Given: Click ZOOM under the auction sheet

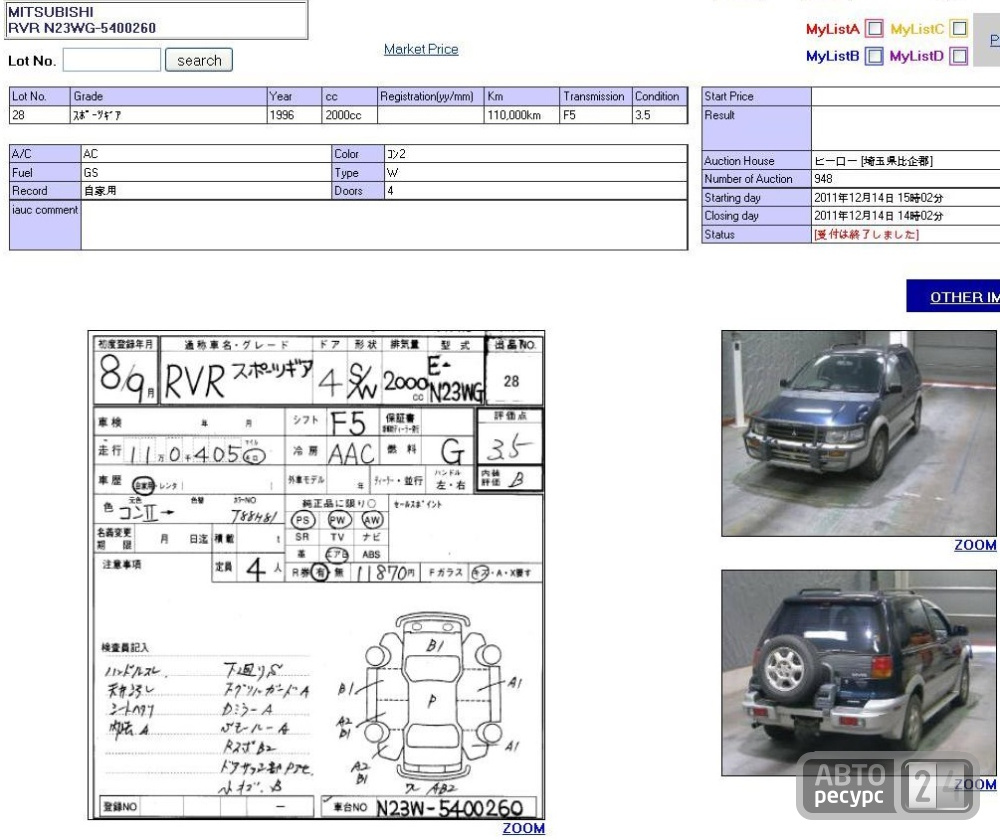Looking at the screenshot, I should click(x=524, y=828).
